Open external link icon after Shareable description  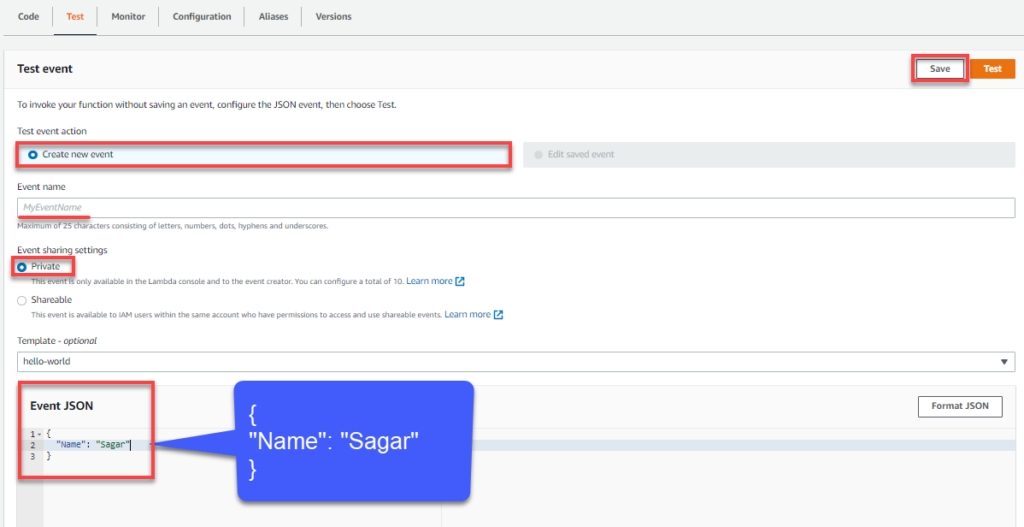click(498, 315)
